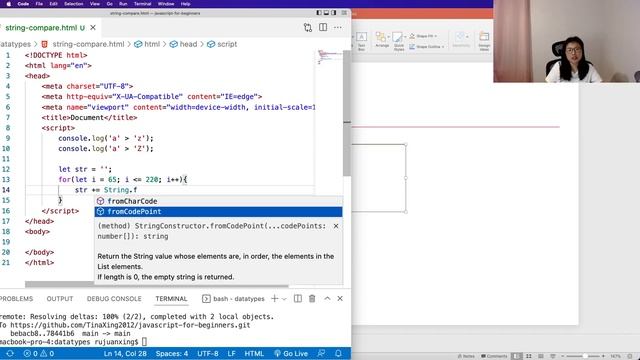
Task: Select the fromCodePoint suggestion
Action: coord(218,211)
